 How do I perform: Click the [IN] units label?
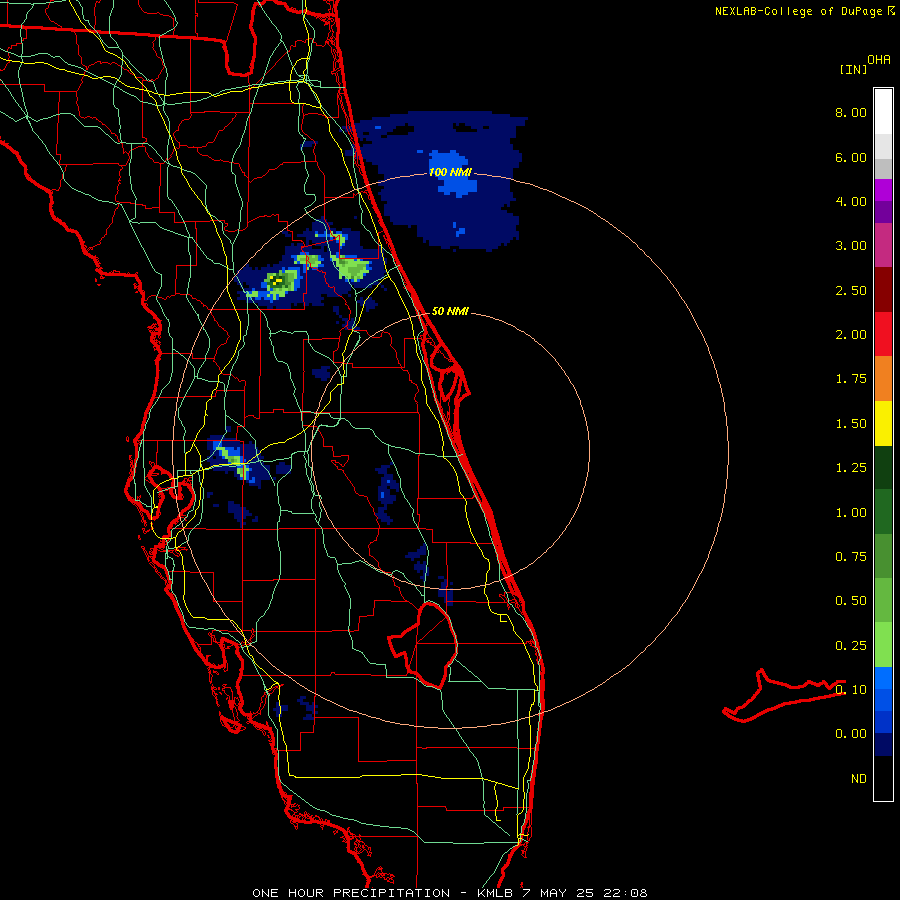tap(853, 69)
